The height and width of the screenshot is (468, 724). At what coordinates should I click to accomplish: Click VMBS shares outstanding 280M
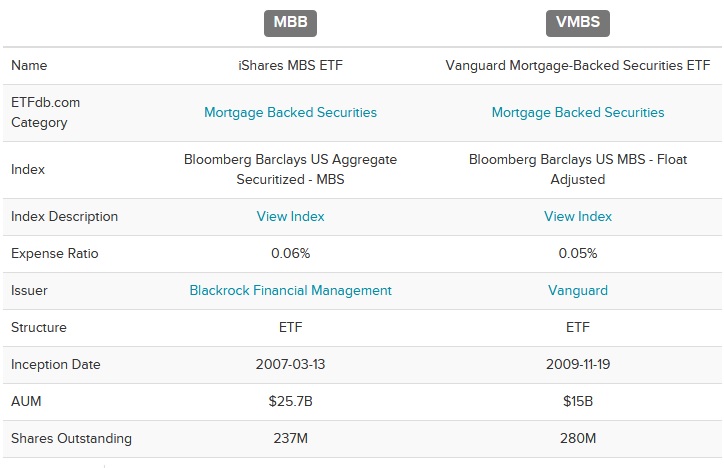pos(578,438)
